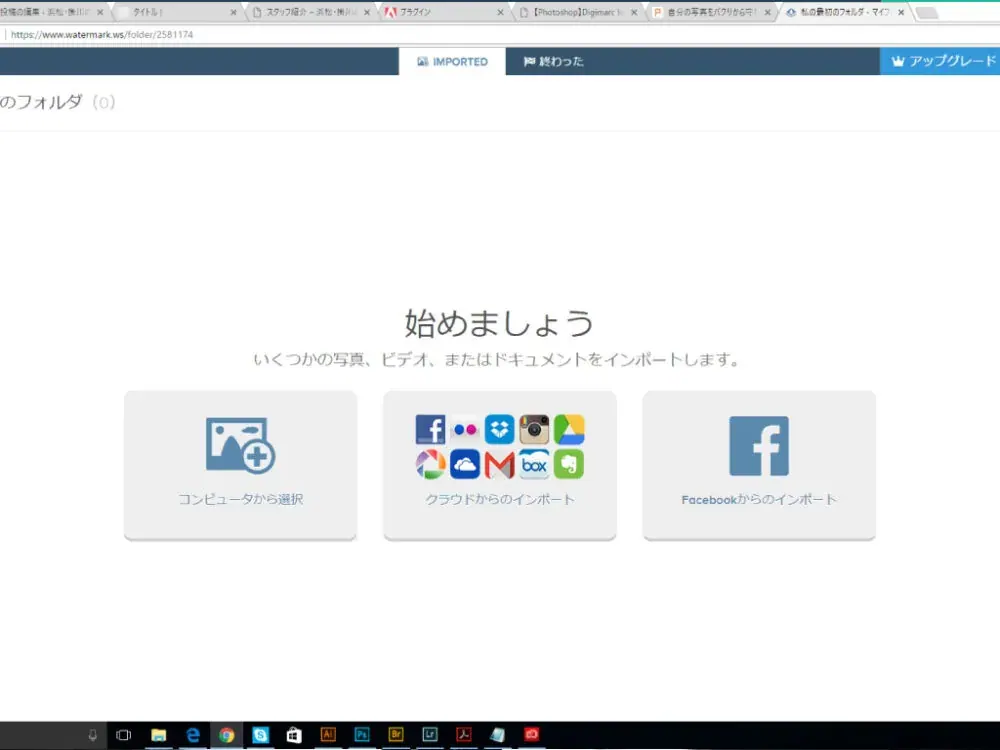
Task: Close the 私の最初のフォルダ browser tab
Action: pos(901,12)
